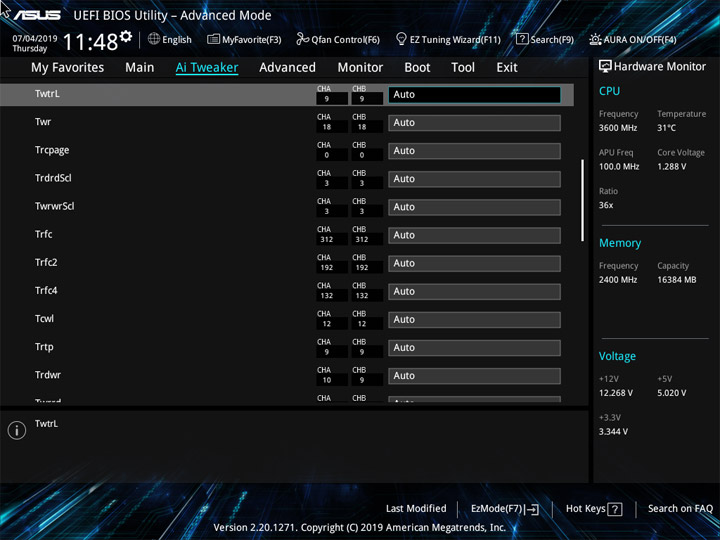The image size is (720, 540).
Task: Select the TwrwrScl setting label
Action: (x=55, y=206)
